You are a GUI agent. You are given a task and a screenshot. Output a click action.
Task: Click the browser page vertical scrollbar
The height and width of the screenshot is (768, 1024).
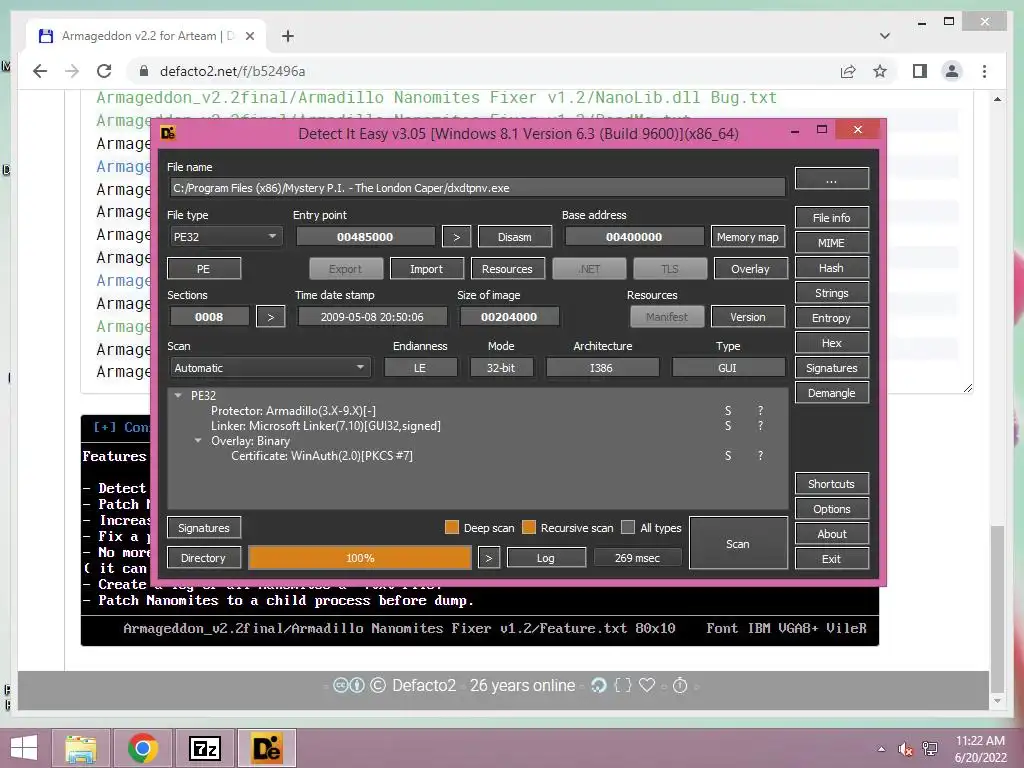[x=997, y=608]
